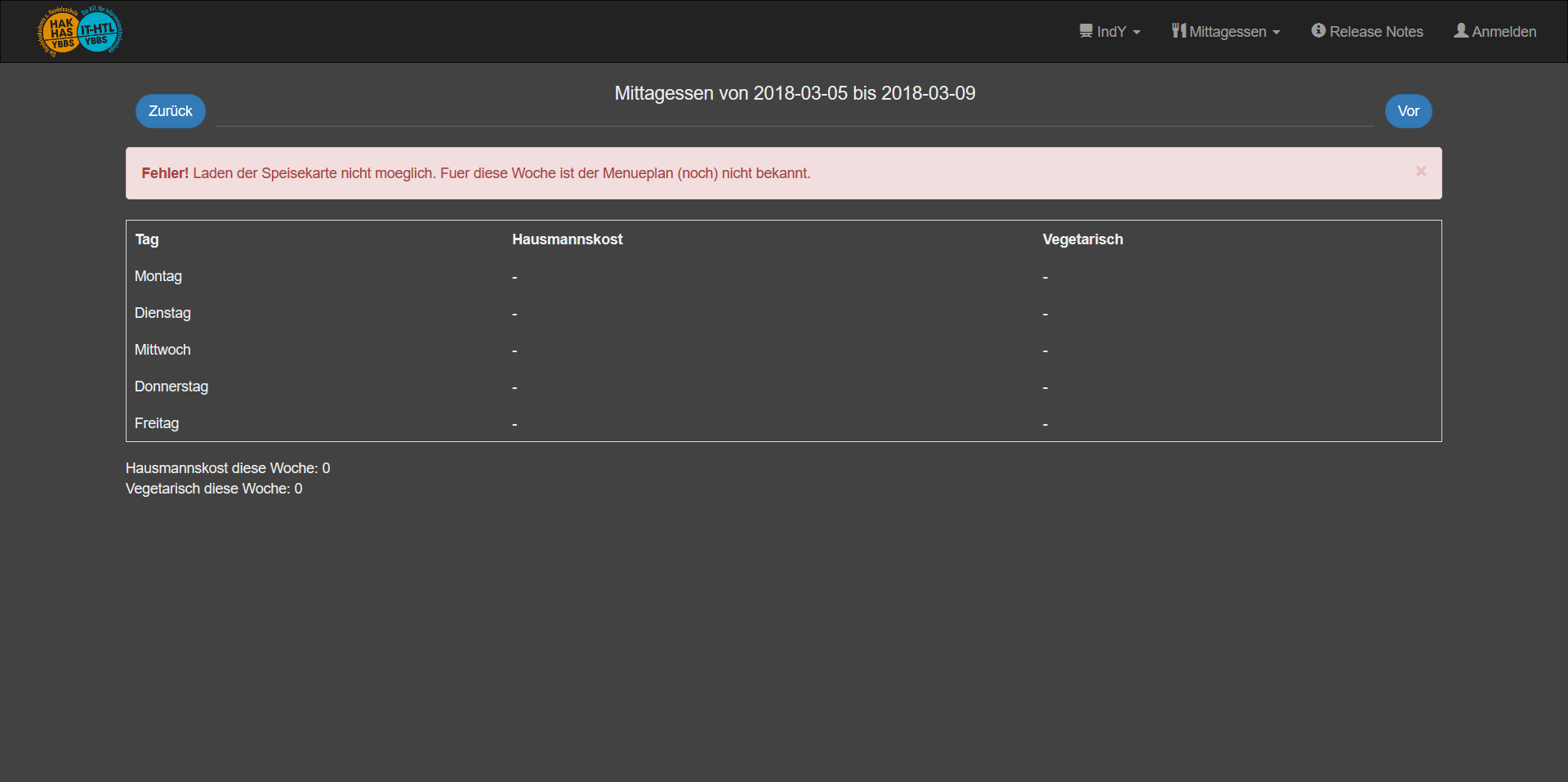Expand the IndY dropdown caret
The width and height of the screenshot is (1568, 782).
(x=1137, y=33)
